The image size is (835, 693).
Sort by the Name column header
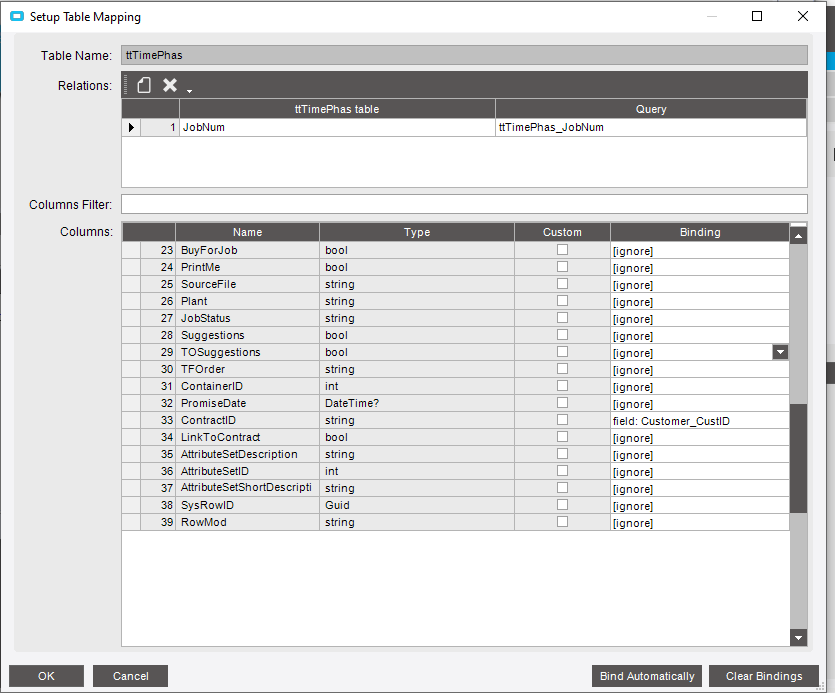[x=247, y=232]
